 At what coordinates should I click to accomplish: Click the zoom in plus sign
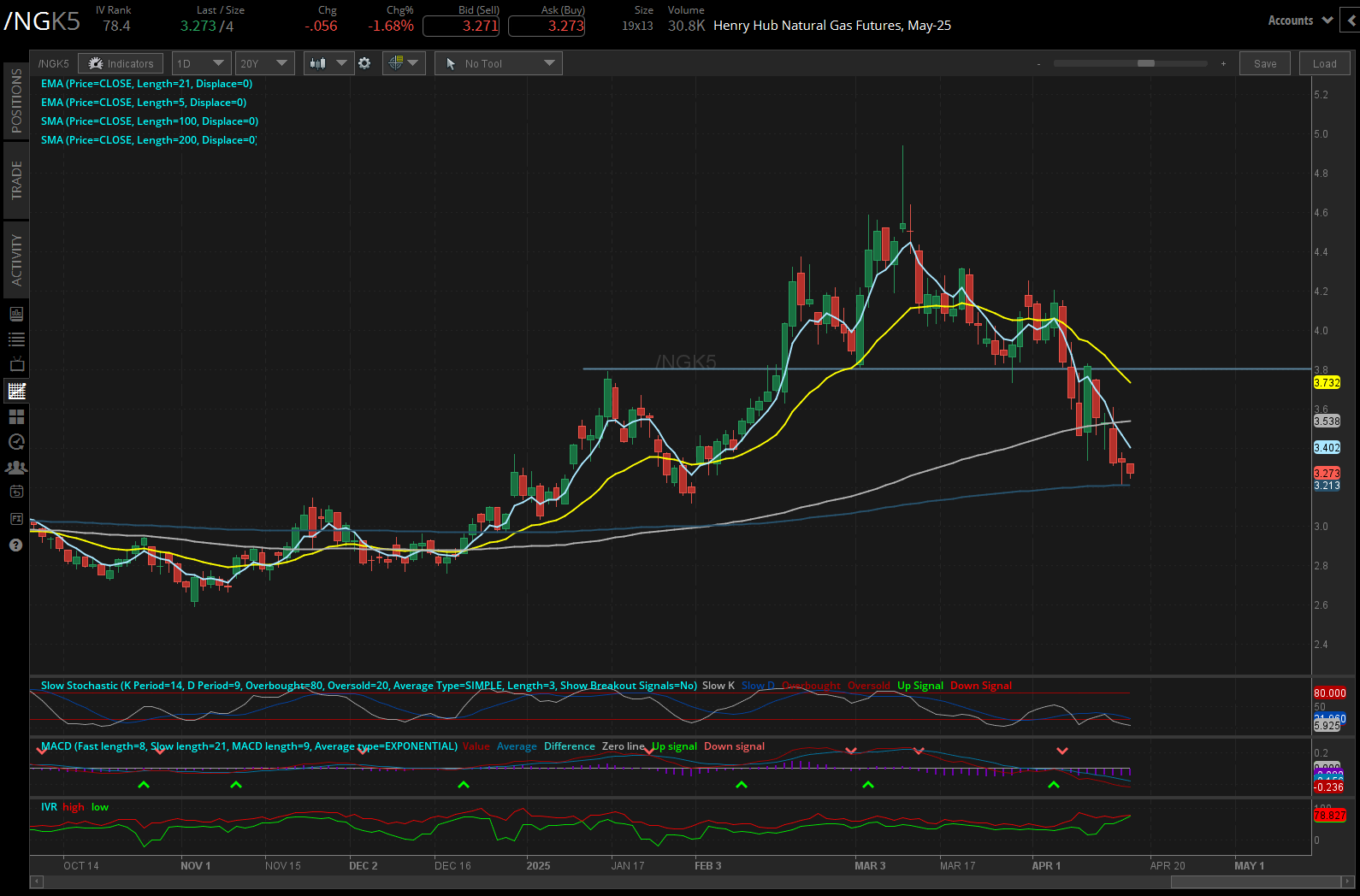click(1223, 64)
